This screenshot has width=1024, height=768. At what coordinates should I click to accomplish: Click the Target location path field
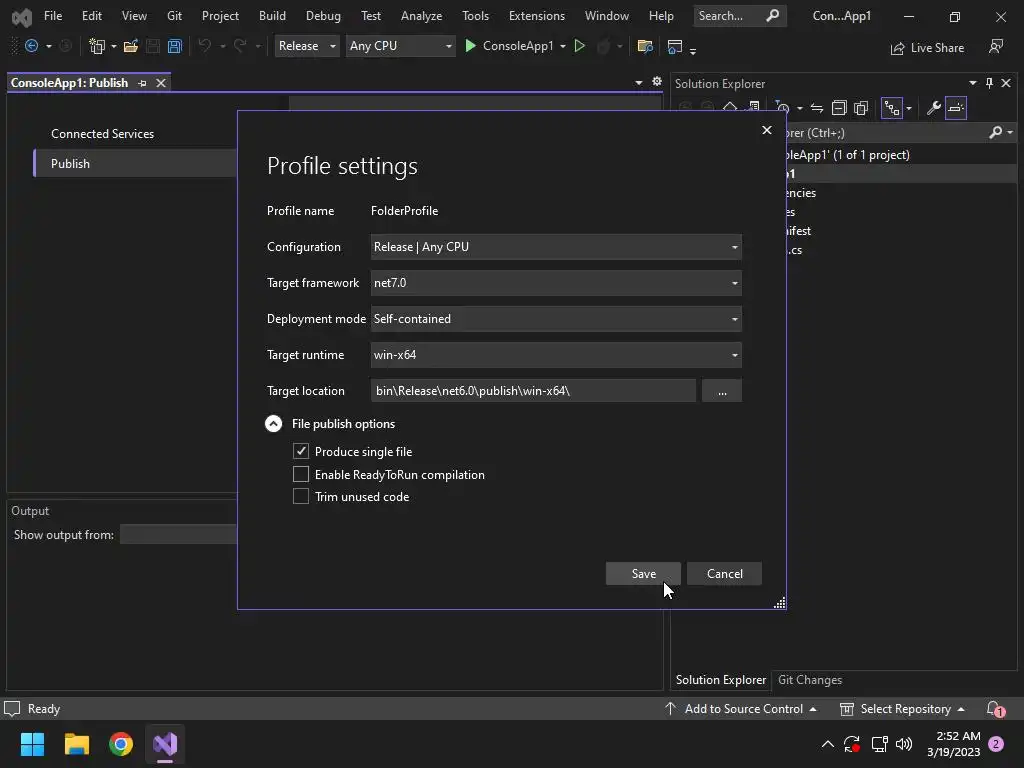pyautogui.click(x=533, y=391)
